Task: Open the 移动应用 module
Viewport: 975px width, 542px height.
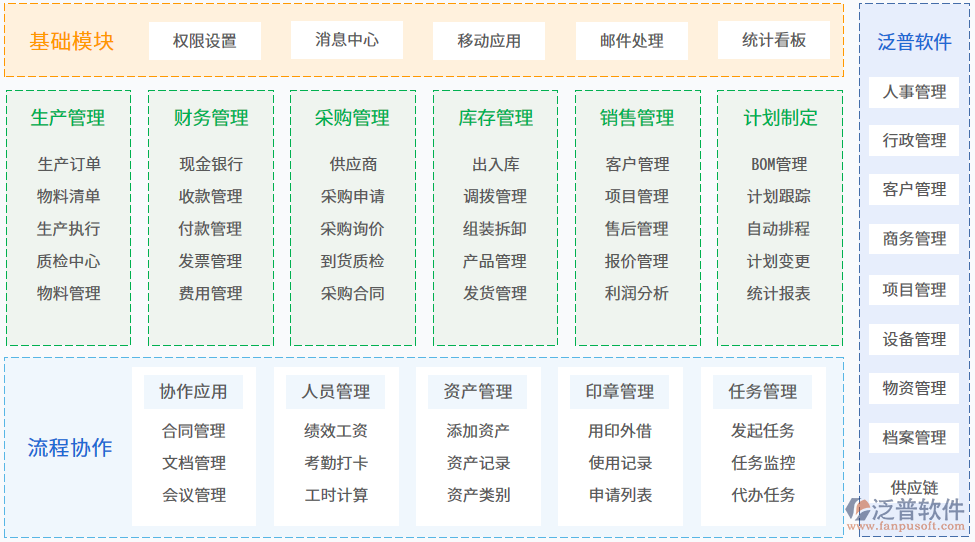Action: (489, 41)
